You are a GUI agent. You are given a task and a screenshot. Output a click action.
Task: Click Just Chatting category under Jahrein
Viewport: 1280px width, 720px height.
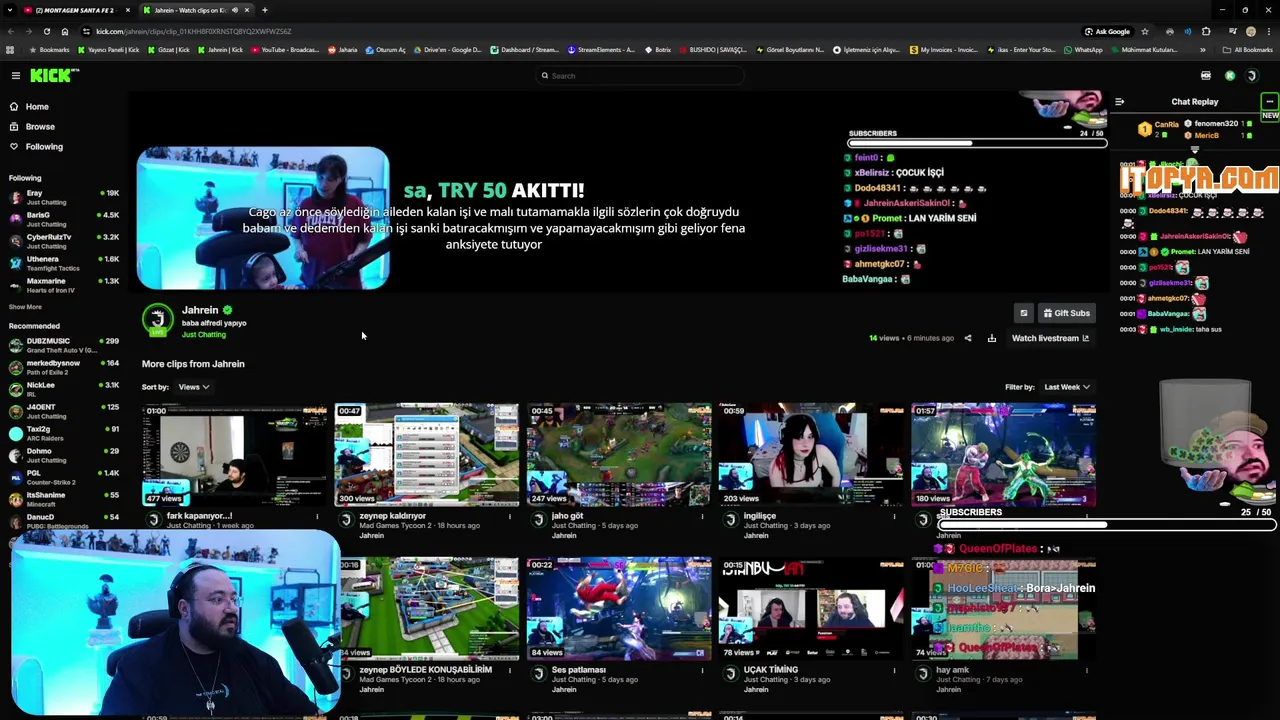pos(204,335)
